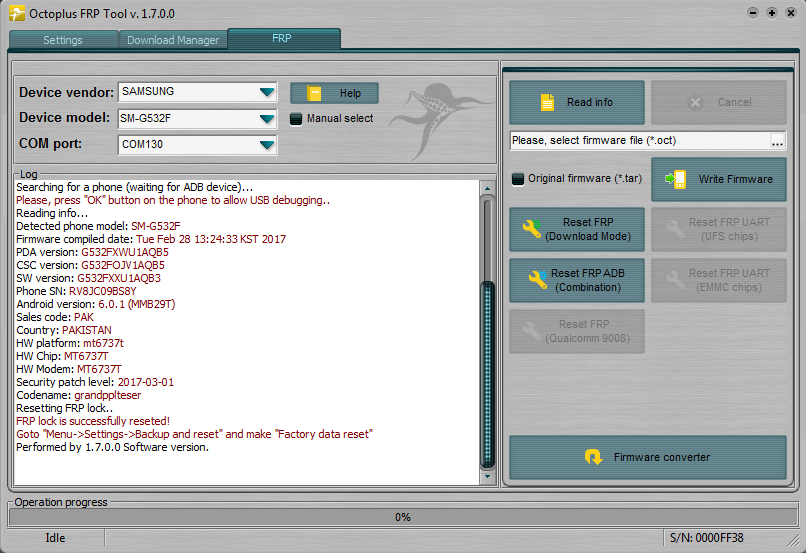Image resolution: width=806 pixels, height=553 pixels.
Task: Click the COM130 port field text
Action: coord(142,144)
